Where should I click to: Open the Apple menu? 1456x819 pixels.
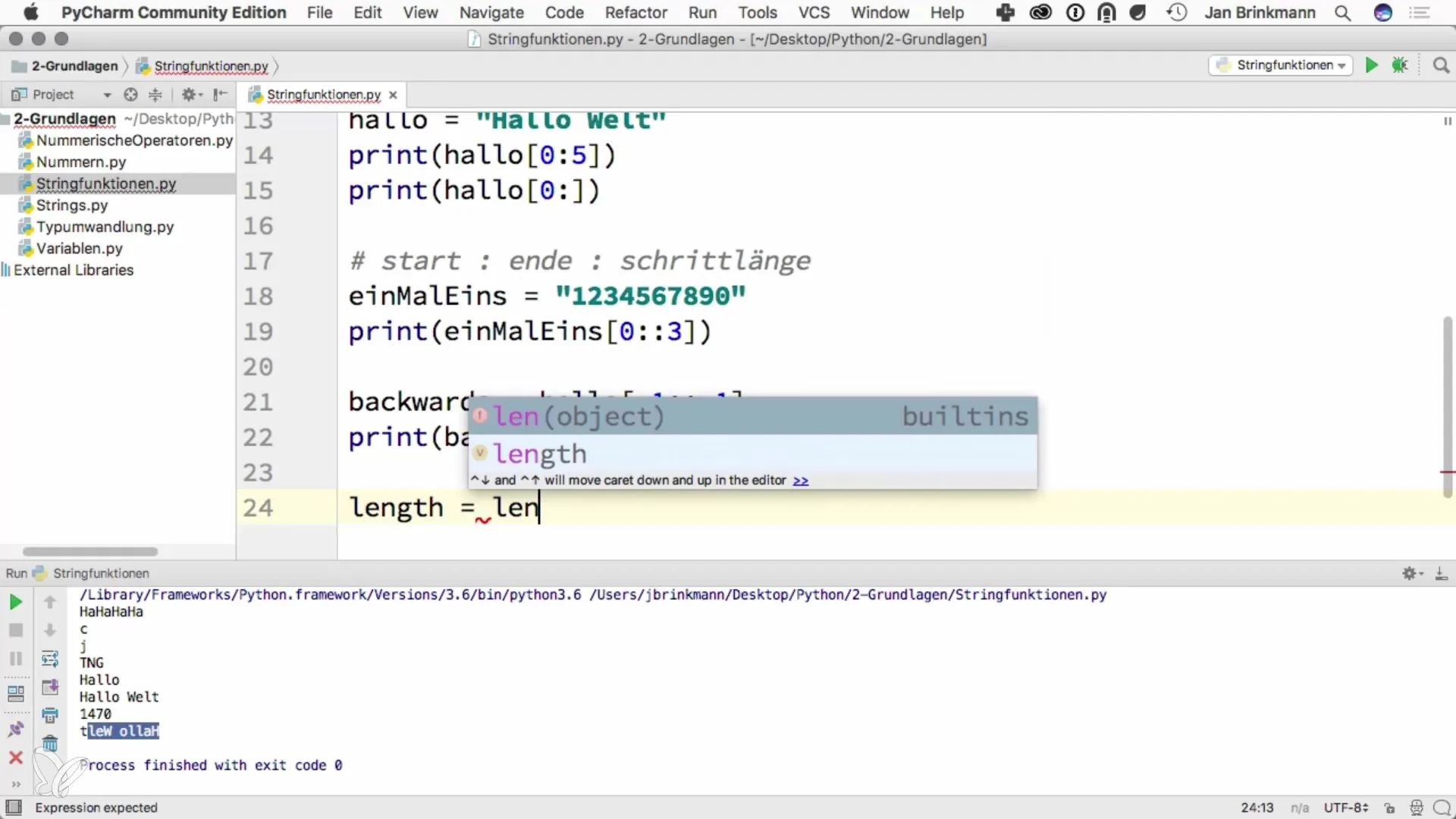tap(30, 13)
